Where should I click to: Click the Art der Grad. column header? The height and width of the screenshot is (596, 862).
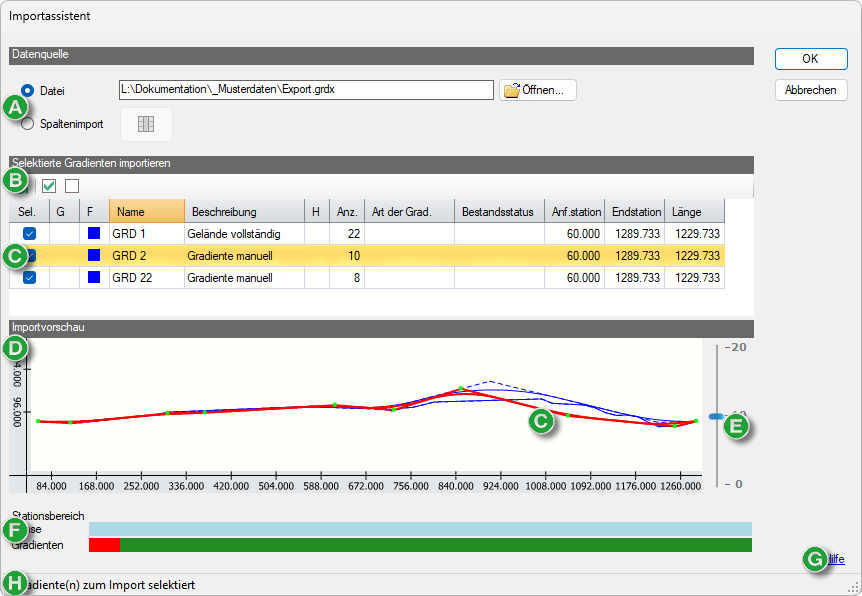coord(410,212)
